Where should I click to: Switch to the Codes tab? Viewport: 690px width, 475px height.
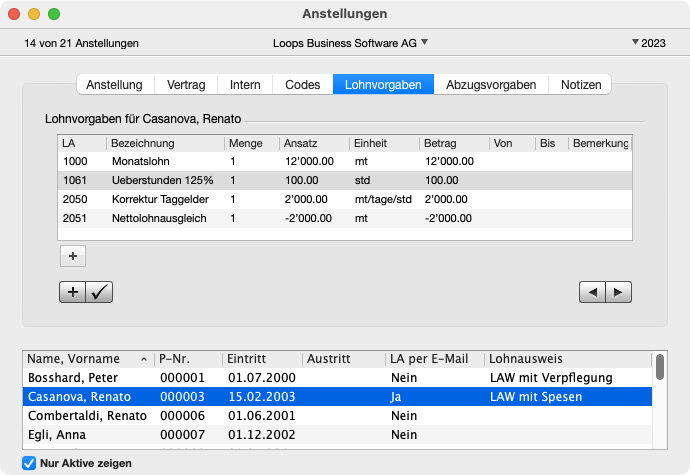pyautogui.click(x=302, y=85)
